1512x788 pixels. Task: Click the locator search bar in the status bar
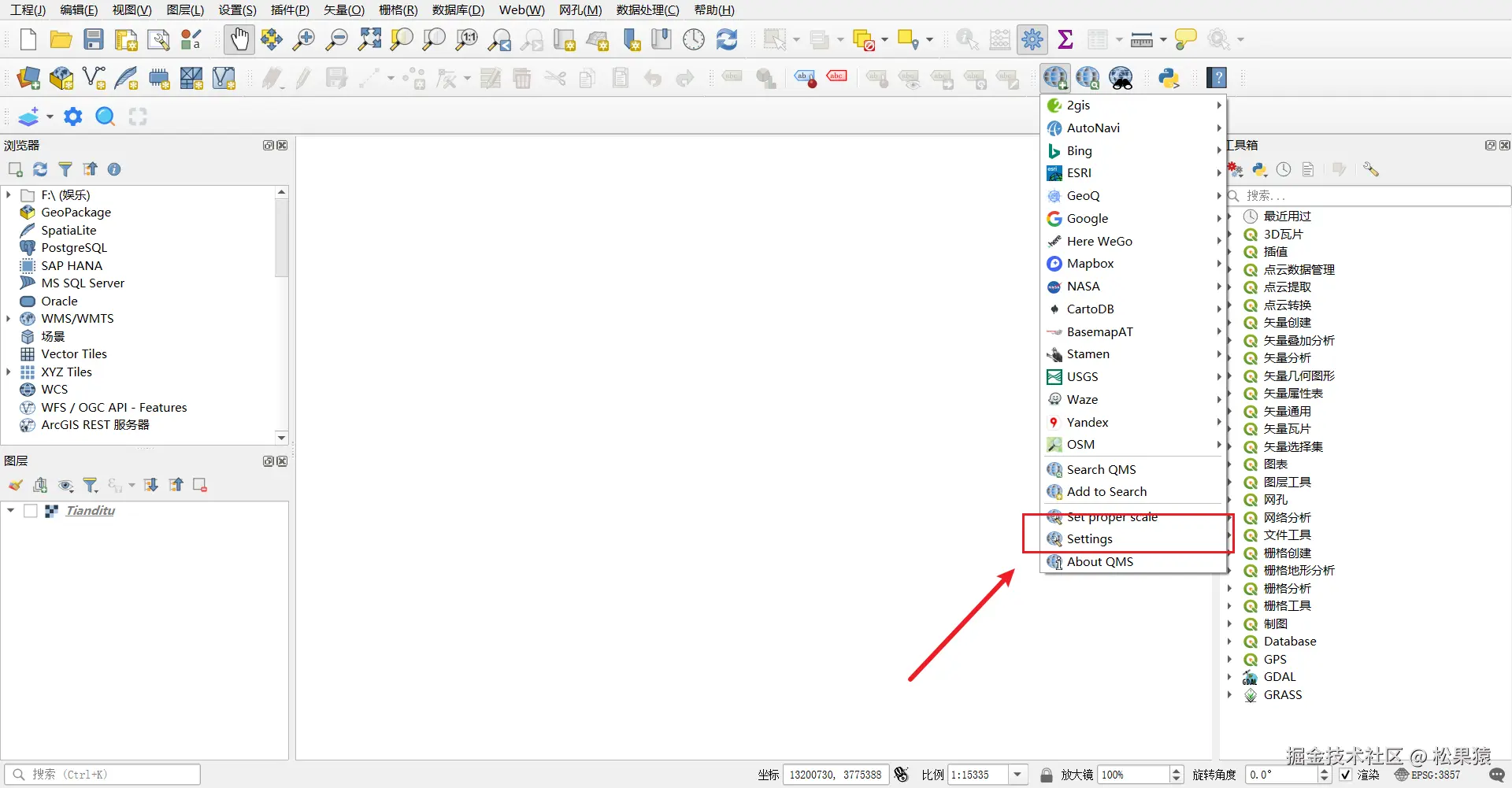click(102, 775)
